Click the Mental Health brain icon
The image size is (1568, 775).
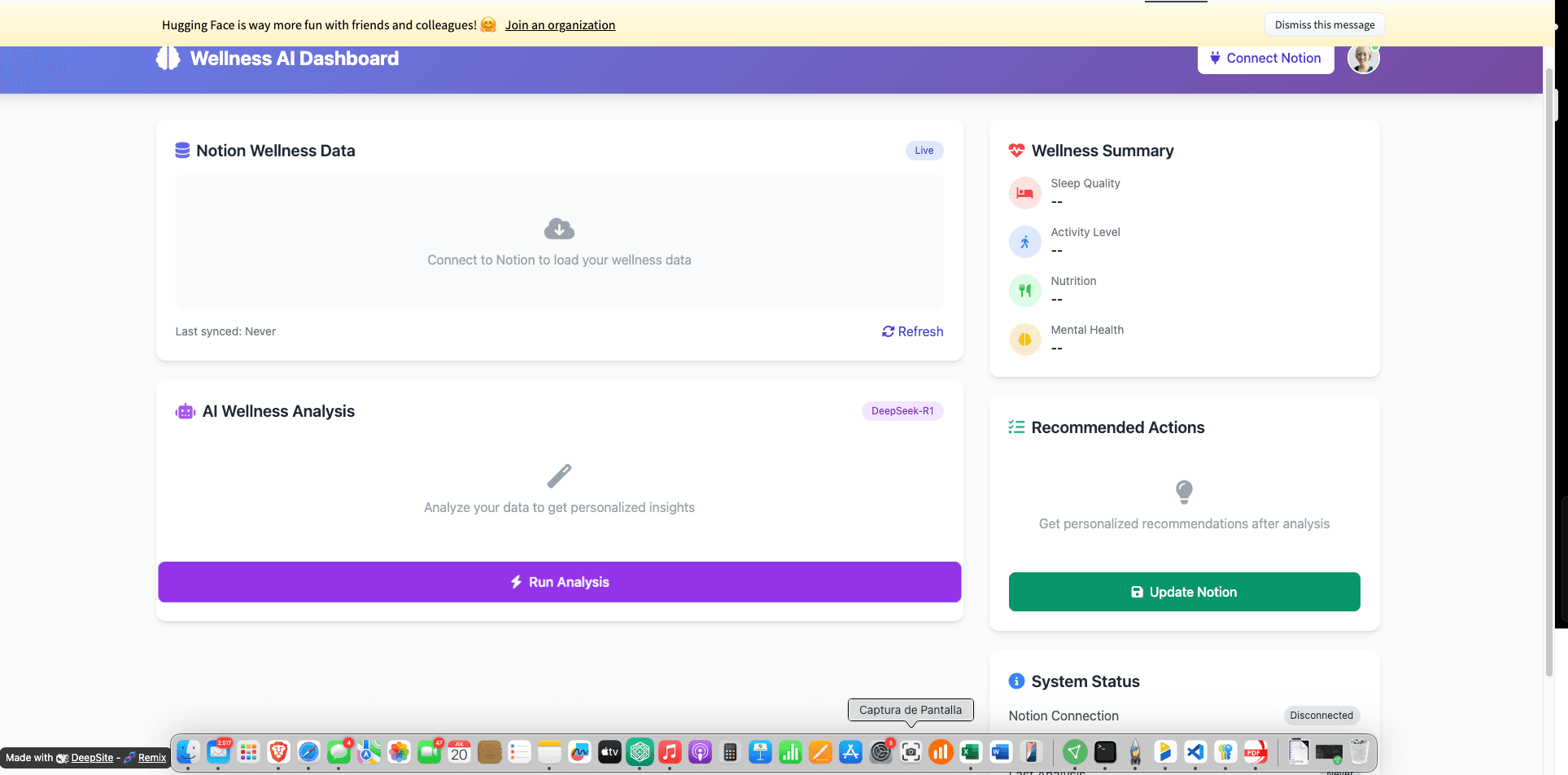click(1024, 339)
